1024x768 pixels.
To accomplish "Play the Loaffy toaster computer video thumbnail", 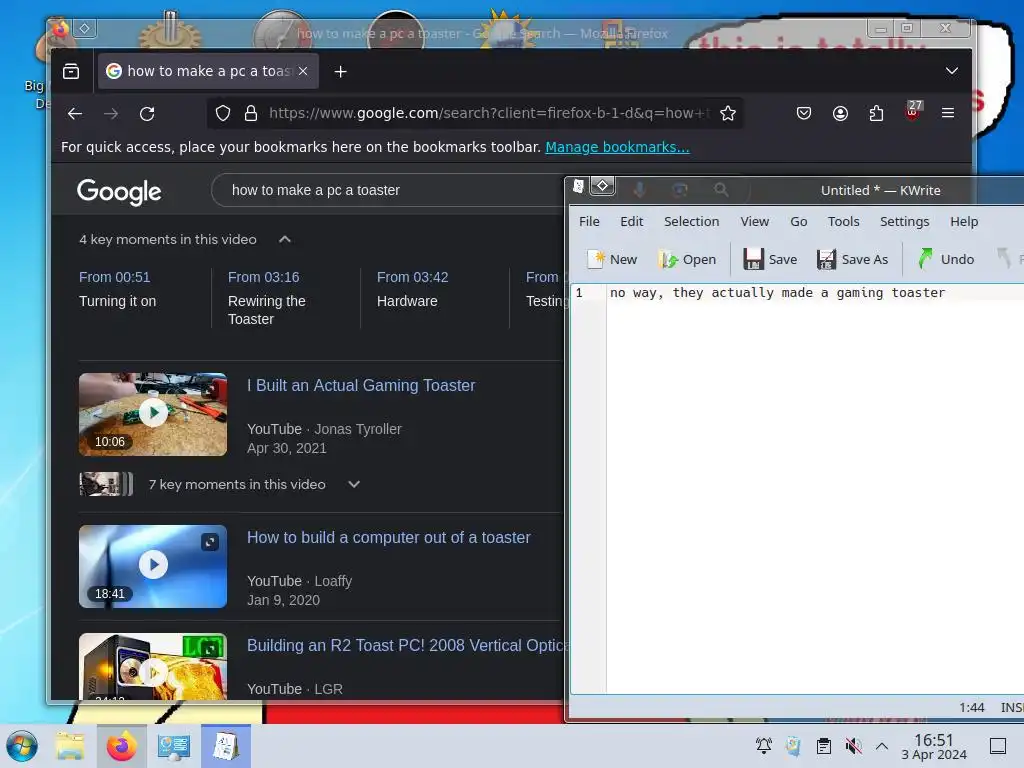I will click(x=153, y=566).
